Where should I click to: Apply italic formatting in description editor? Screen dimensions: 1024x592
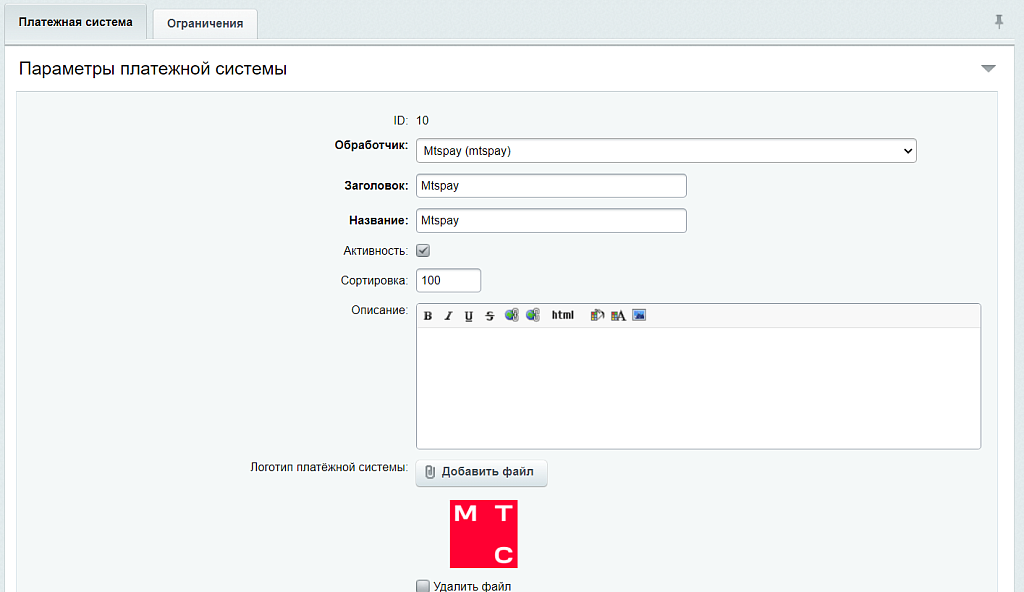448,316
